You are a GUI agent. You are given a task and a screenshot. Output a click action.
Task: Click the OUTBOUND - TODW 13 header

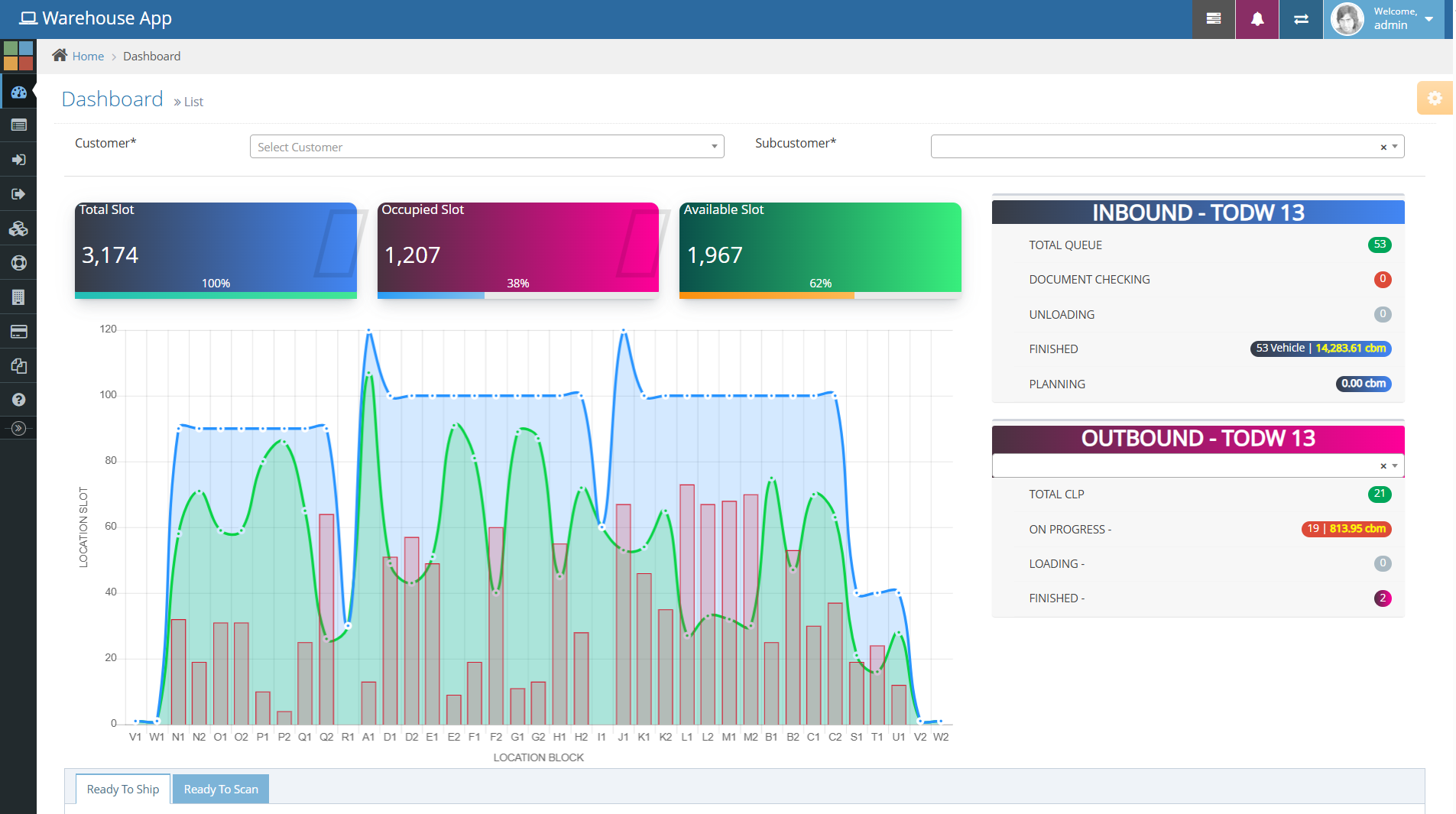1198,438
